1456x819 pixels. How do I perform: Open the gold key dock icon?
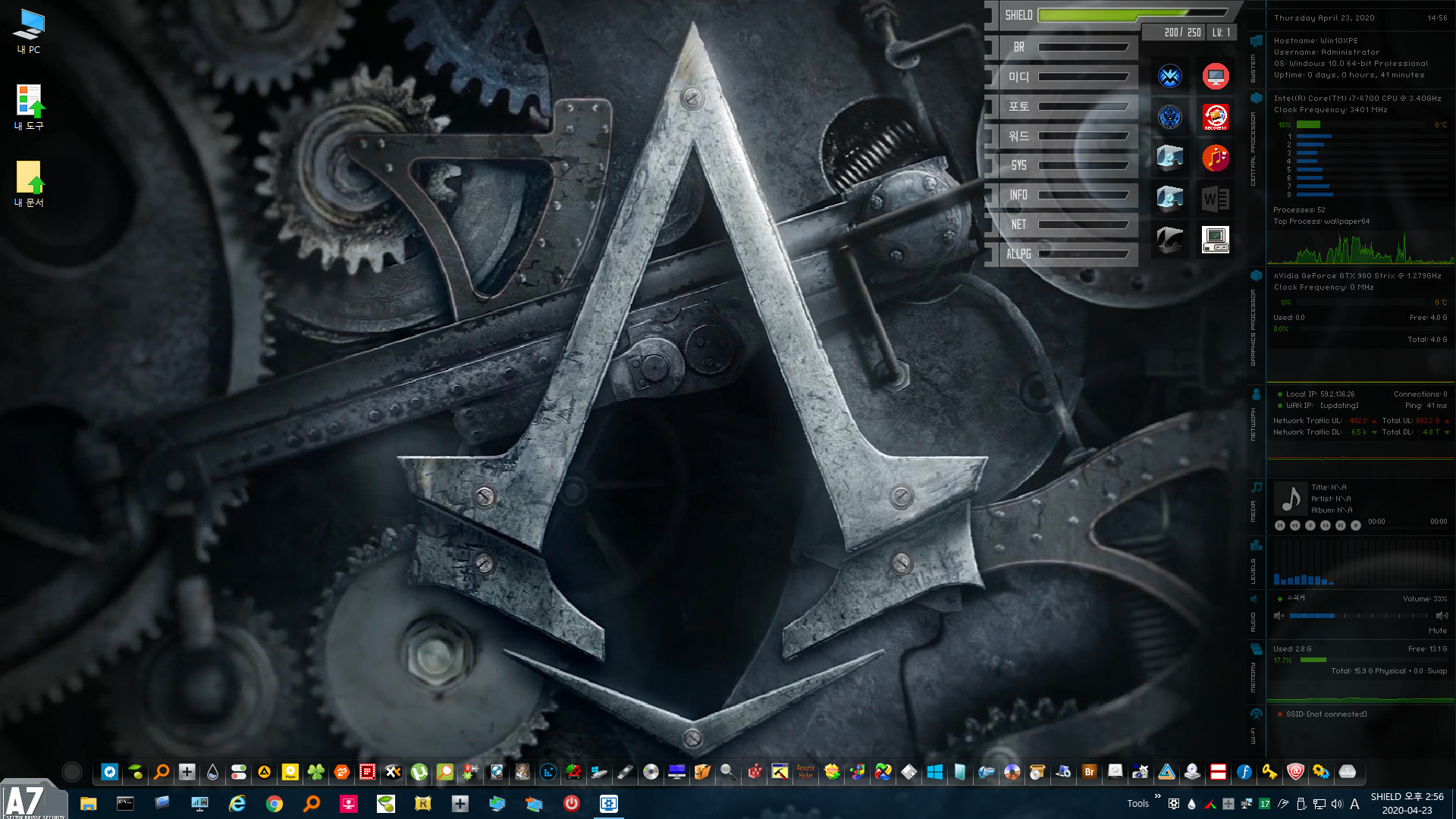1269,772
